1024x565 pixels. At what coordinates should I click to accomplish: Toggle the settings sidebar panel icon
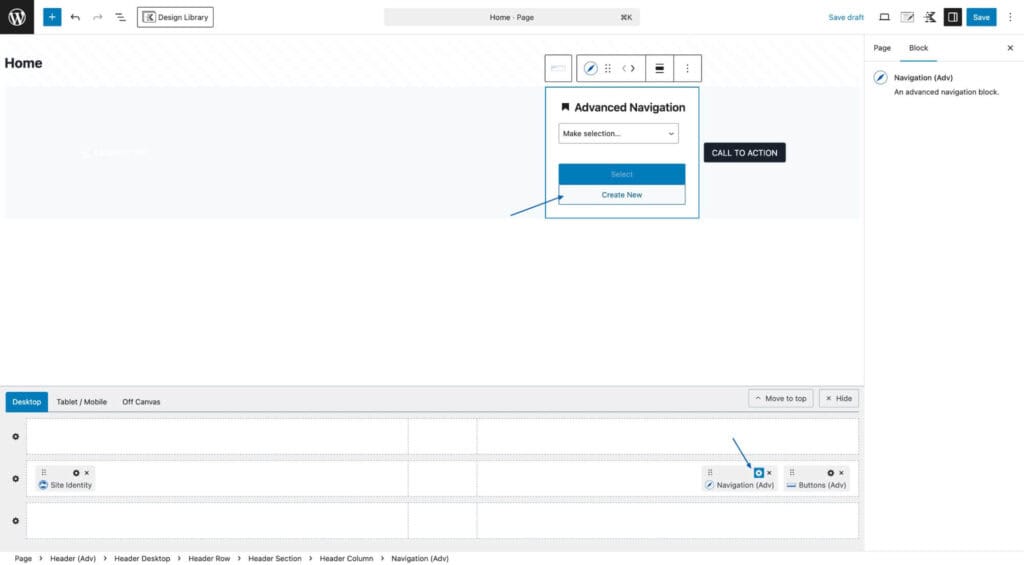[x=952, y=17]
